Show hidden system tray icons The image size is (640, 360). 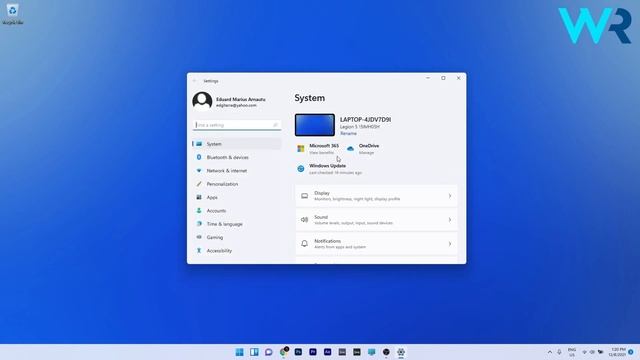550,352
